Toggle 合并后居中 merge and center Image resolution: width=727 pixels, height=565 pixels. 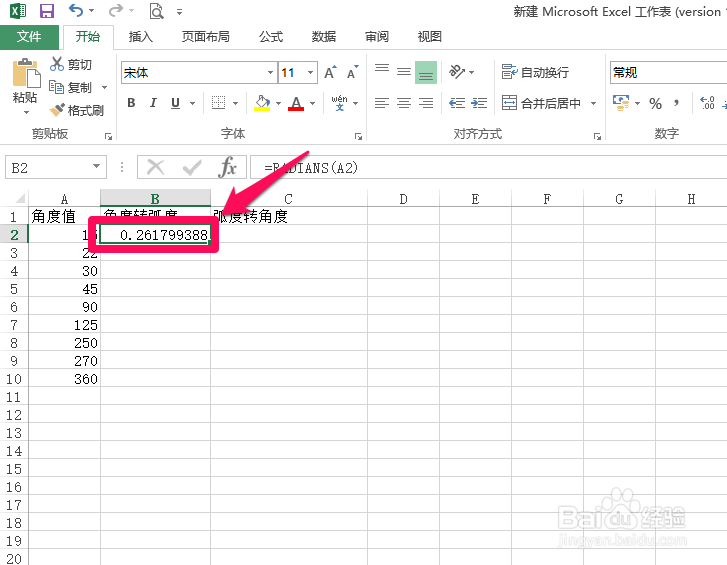tap(541, 103)
